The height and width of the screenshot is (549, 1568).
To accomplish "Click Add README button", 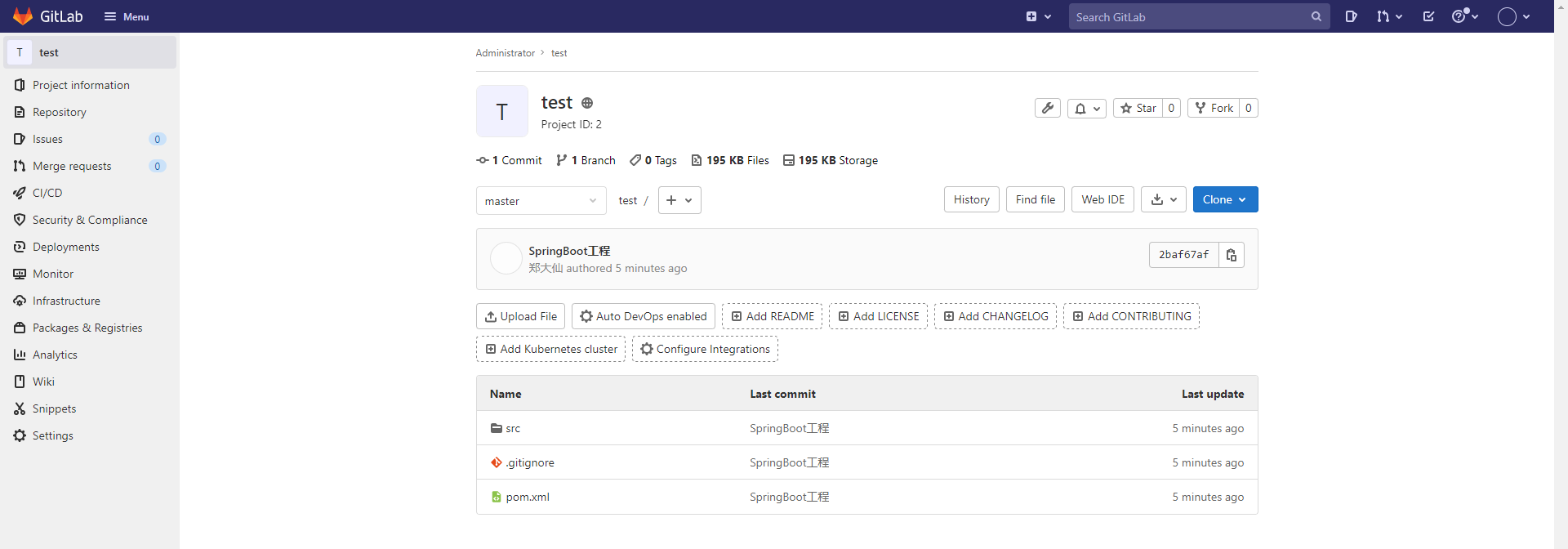I will 772,316.
